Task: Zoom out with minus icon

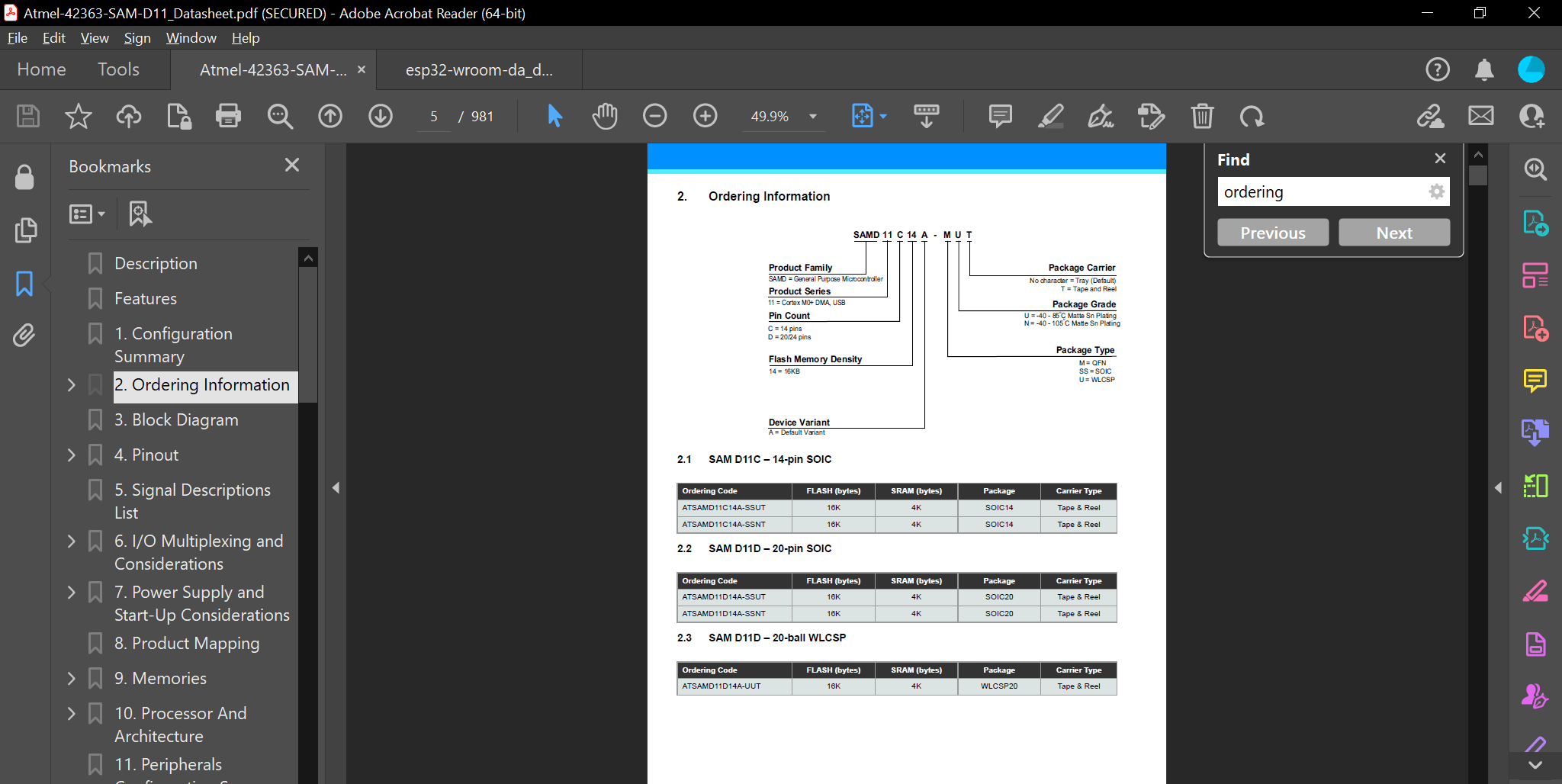Action: [x=654, y=116]
